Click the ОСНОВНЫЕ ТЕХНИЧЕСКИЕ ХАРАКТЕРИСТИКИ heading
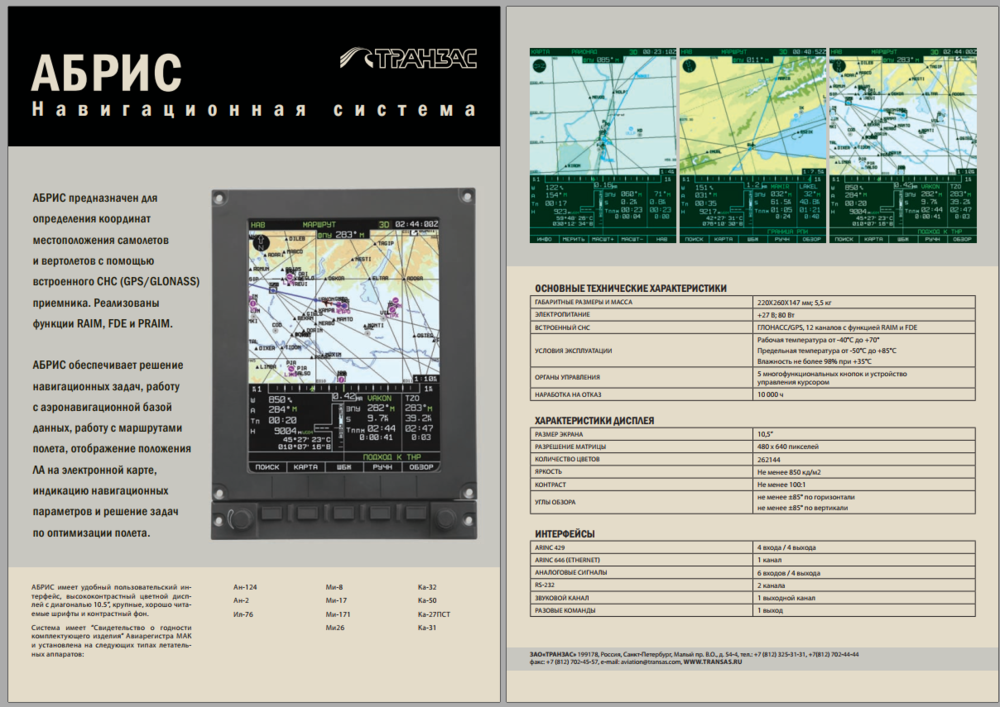Screen dimensions: 1000x707 (630, 288)
